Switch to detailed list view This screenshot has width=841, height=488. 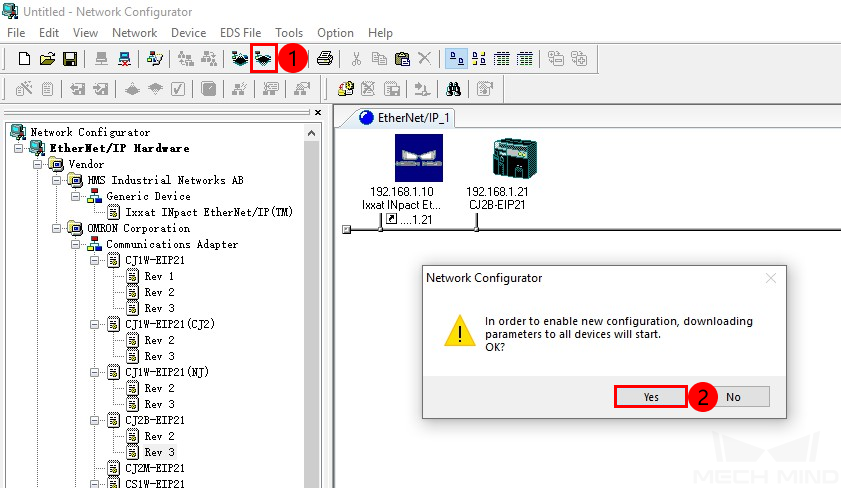click(501, 58)
